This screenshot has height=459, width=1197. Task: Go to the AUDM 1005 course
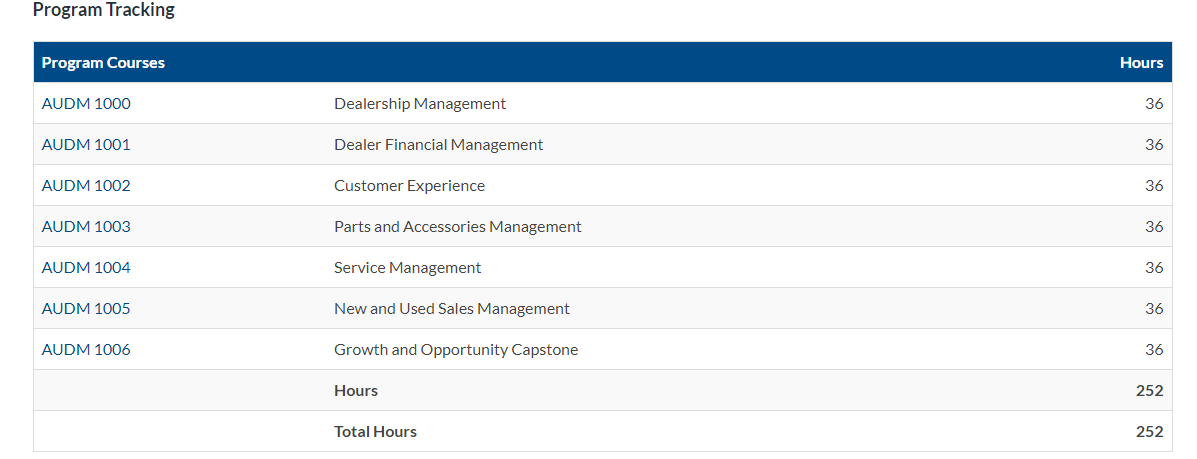coord(86,309)
